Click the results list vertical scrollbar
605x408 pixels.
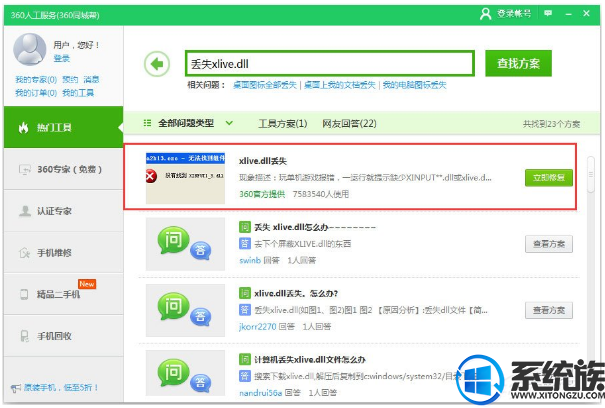pos(590,174)
